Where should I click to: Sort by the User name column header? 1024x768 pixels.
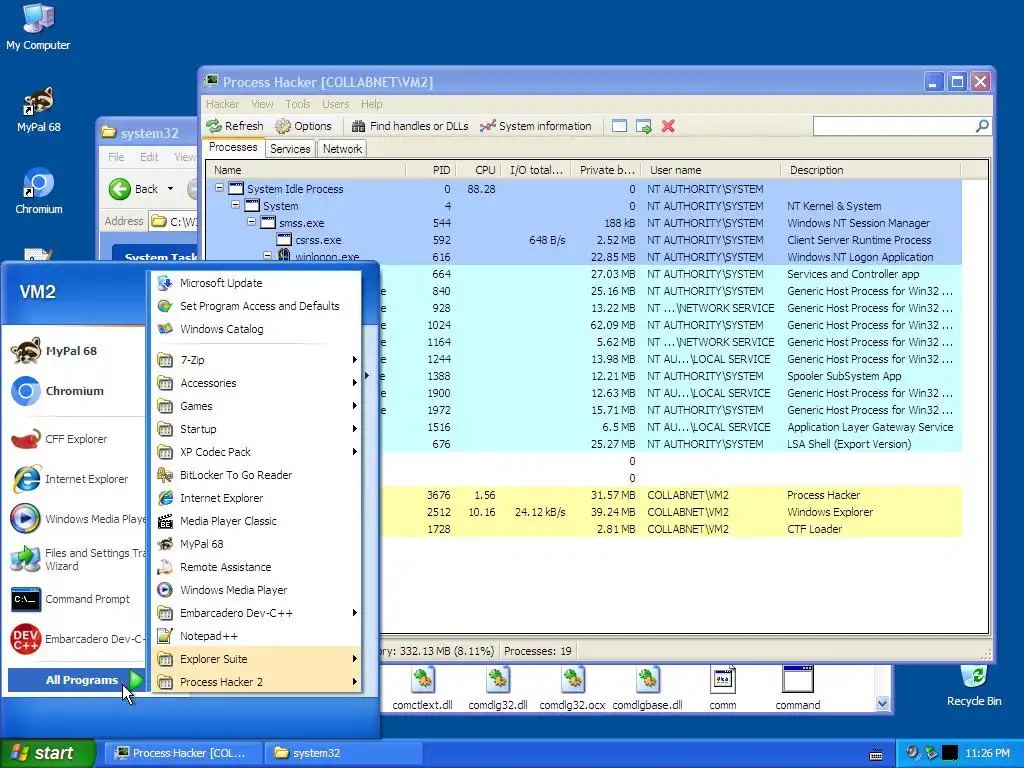[711, 170]
